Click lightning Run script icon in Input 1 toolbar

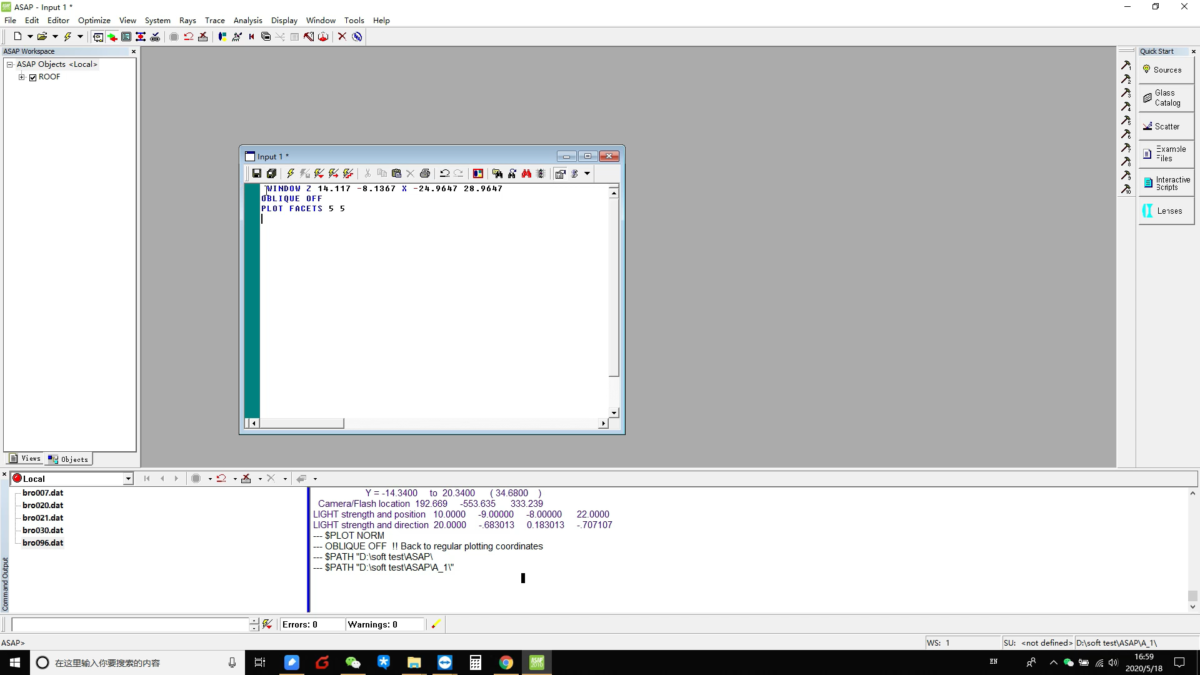coord(290,173)
